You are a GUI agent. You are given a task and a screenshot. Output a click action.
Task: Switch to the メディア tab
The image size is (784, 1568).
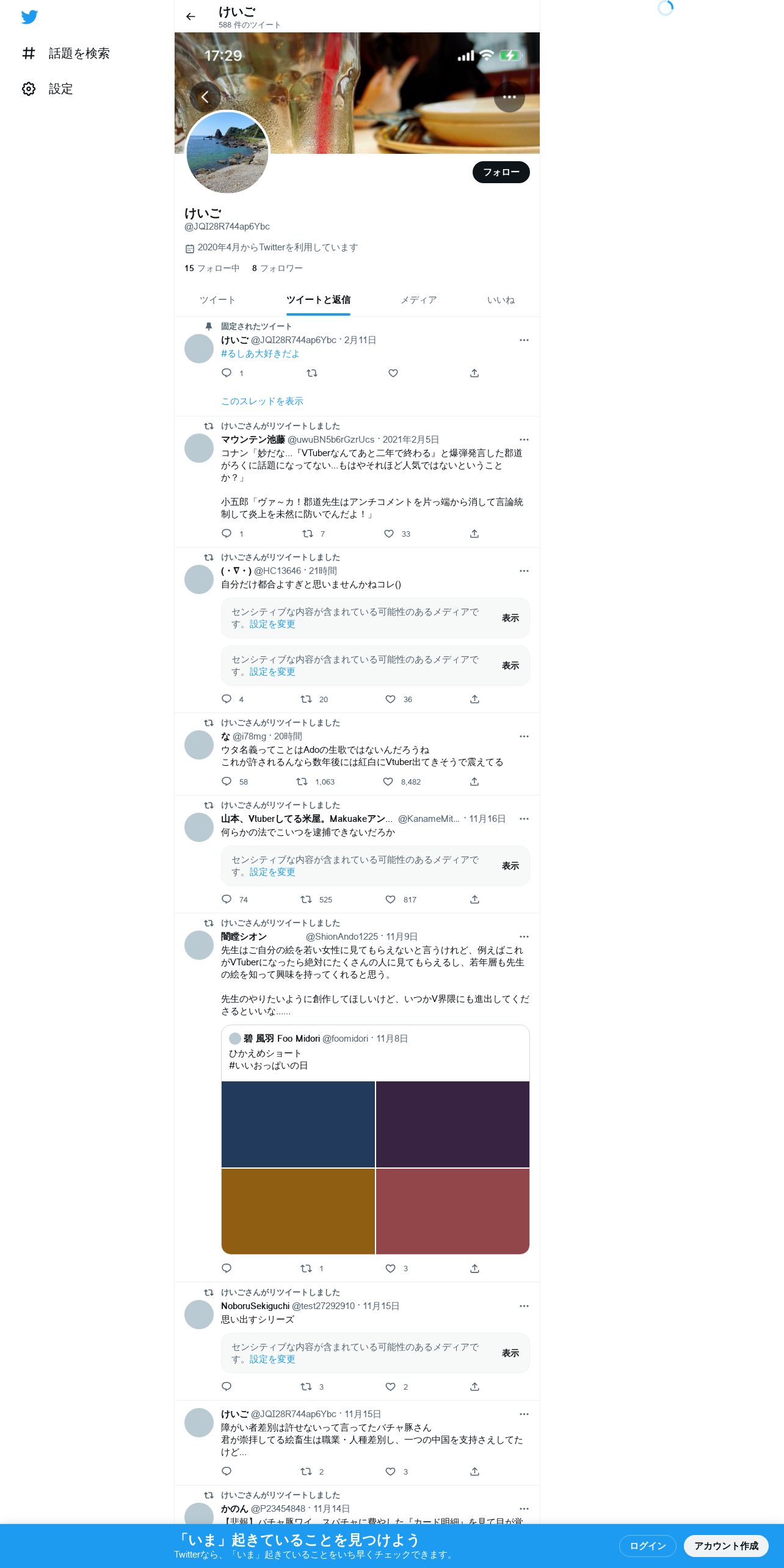pyautogui.click(x=419, y=300)
